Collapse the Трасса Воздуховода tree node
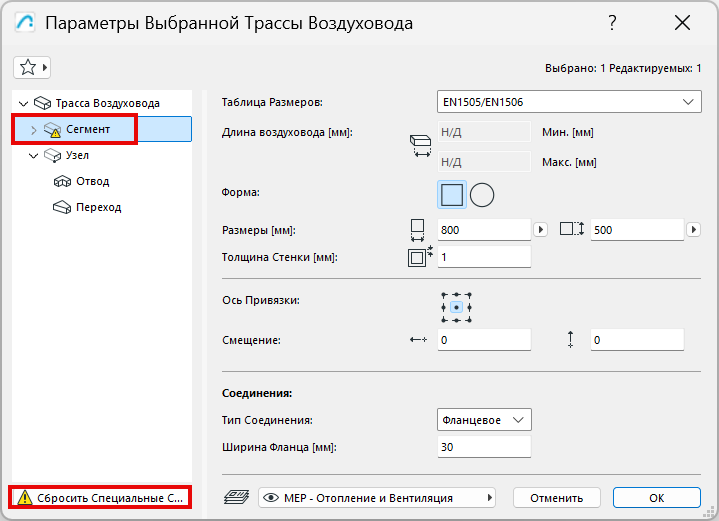 [23, 104]
